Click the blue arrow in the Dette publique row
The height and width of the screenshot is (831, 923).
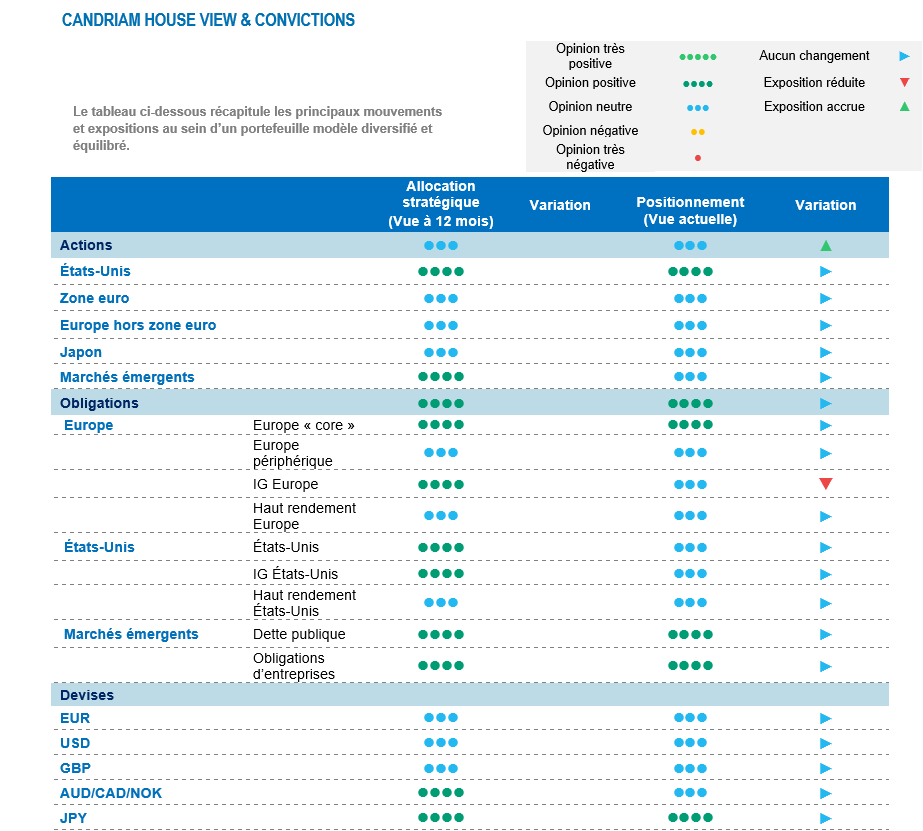point(825,634)
